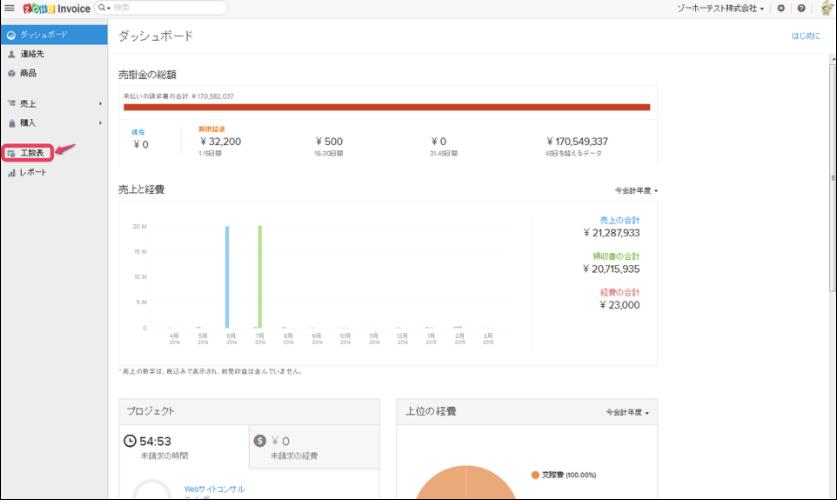Click the 54:53 unbilled hours value

coord(155,441)
